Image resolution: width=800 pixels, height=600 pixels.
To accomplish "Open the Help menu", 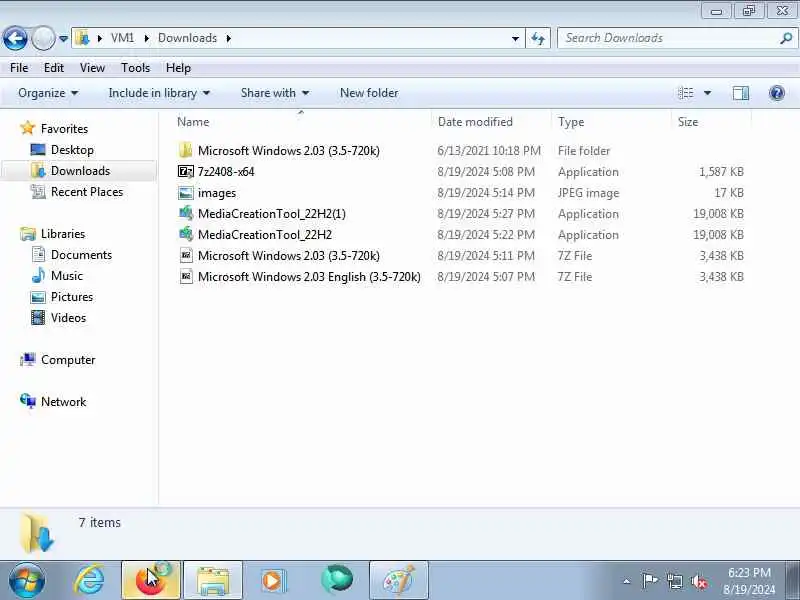I will click(x=178, y=68).
